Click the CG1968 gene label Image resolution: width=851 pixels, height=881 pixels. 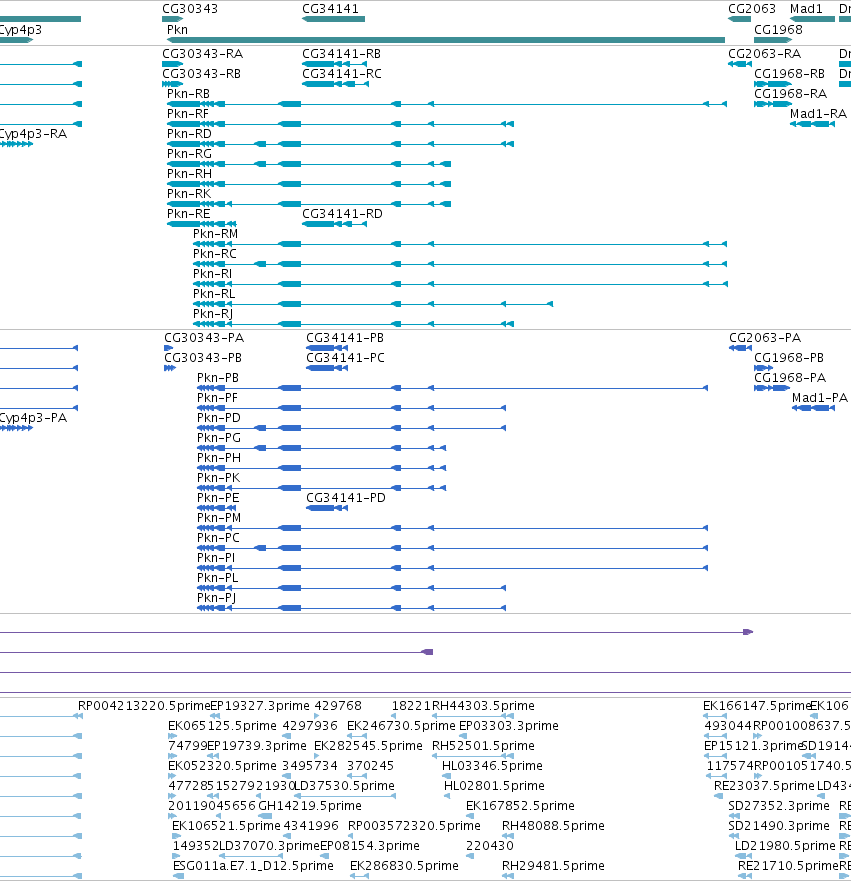point(778,29)
